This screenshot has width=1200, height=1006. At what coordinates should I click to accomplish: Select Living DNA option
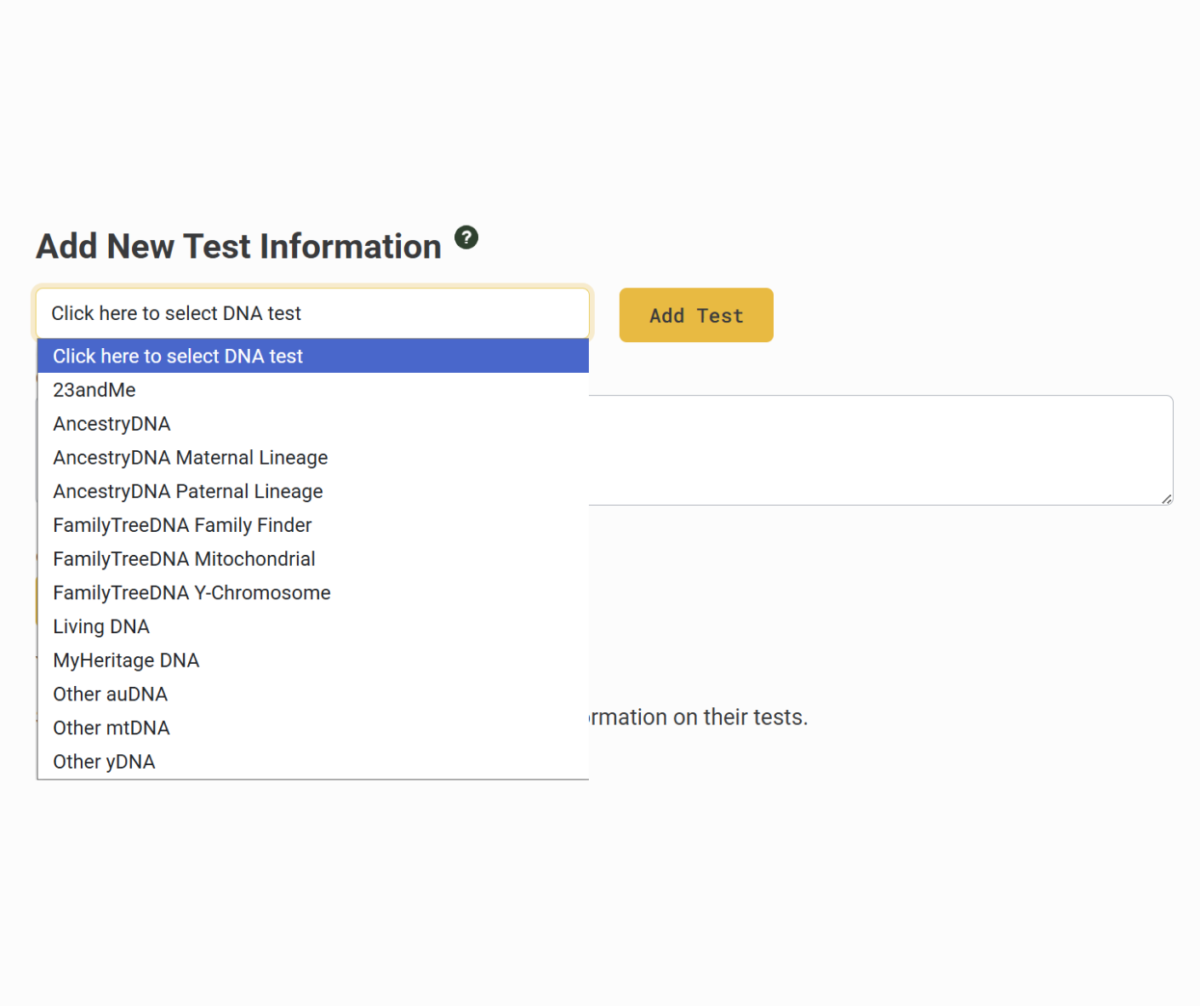313,627
